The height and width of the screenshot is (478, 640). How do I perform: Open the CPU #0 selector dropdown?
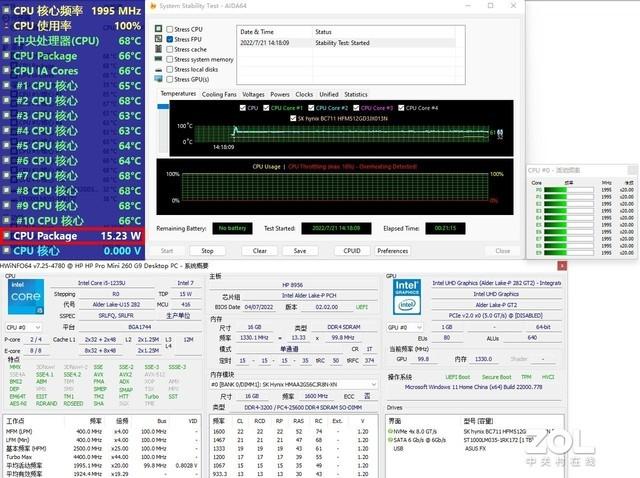(23, 327)
